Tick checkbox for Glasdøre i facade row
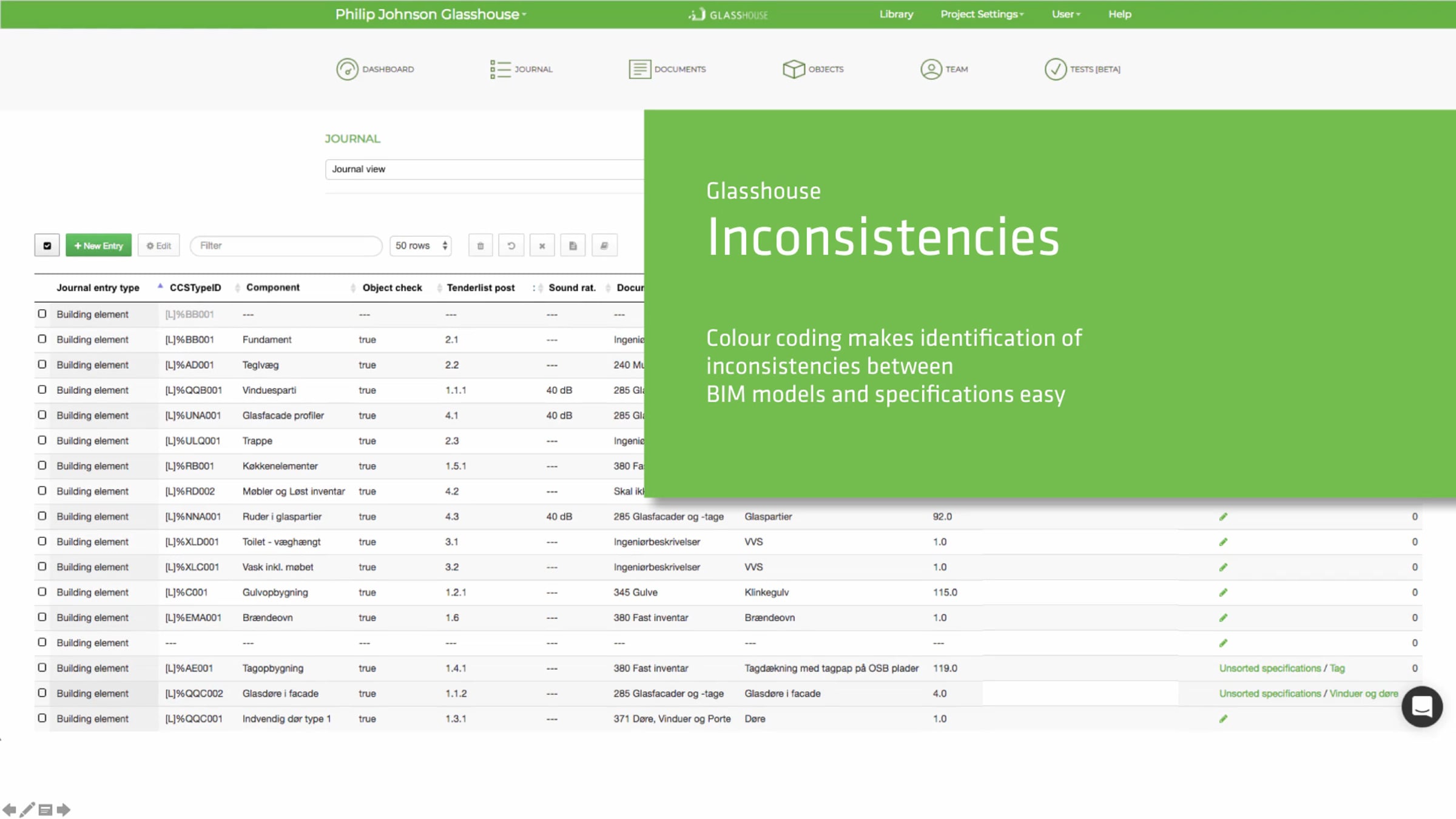 tap(42, 693)
